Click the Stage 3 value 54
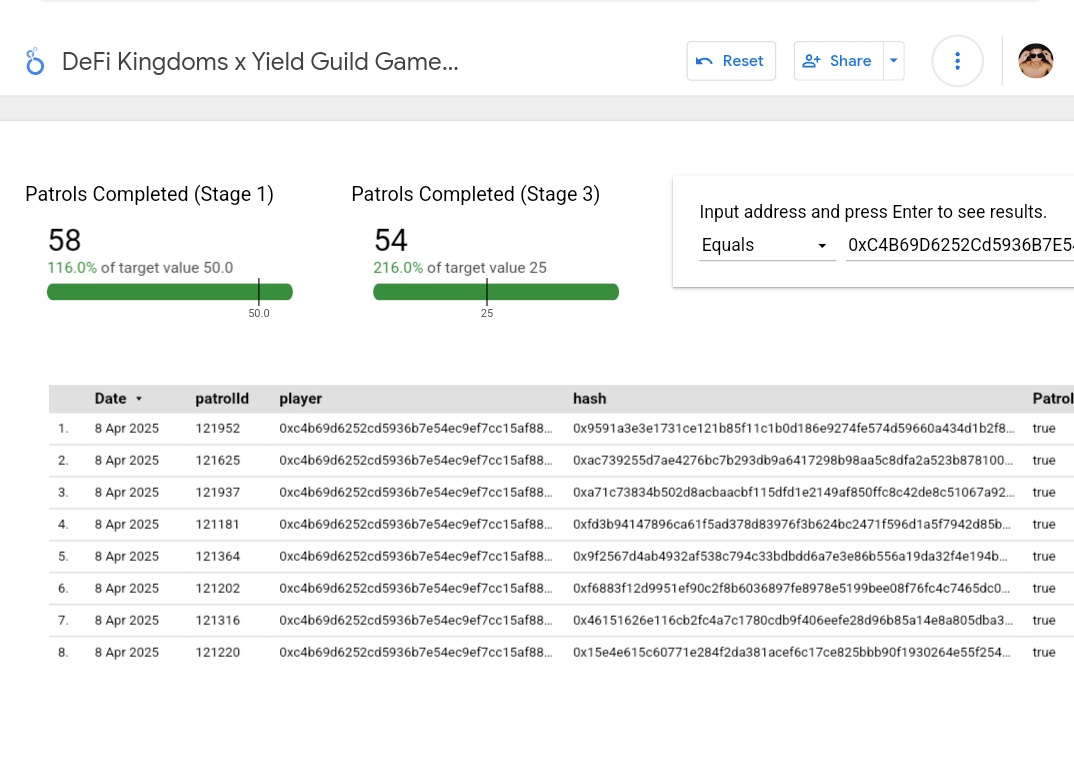This screenshot has width=1074, height=757. [x=390, y=240]
